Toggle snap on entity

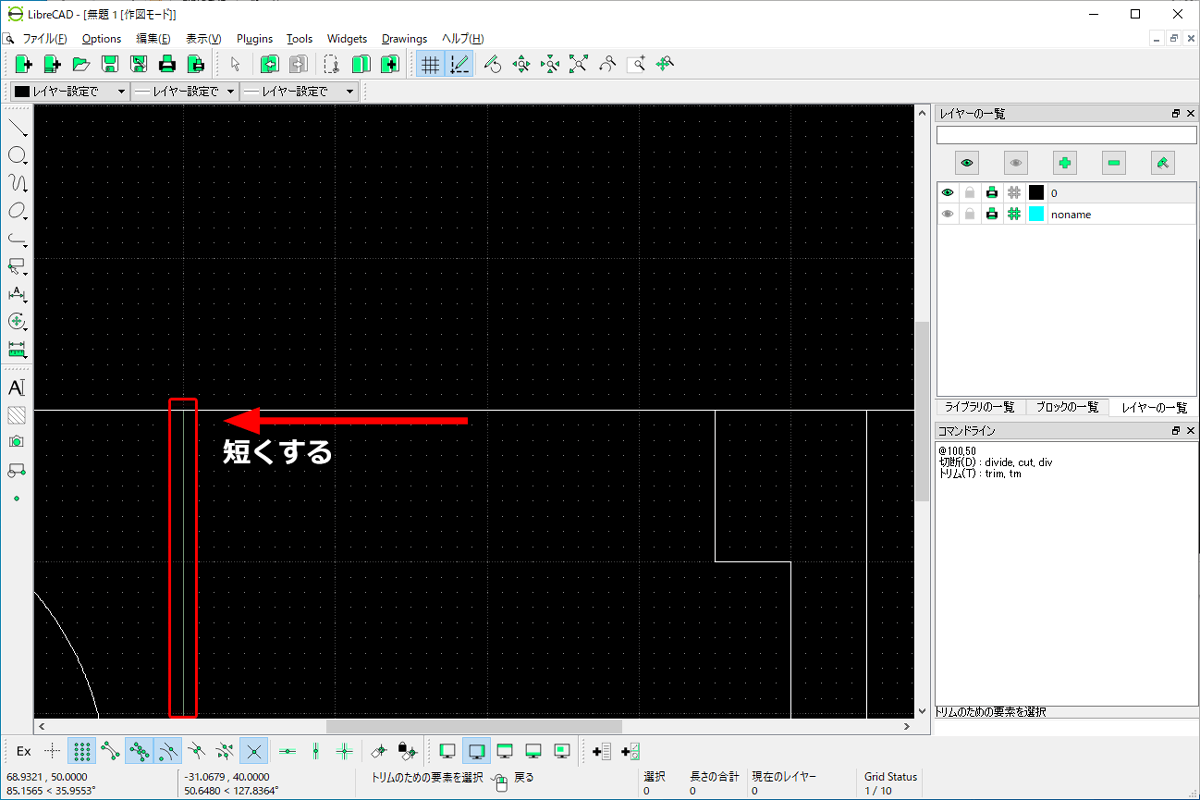point(140,750)
